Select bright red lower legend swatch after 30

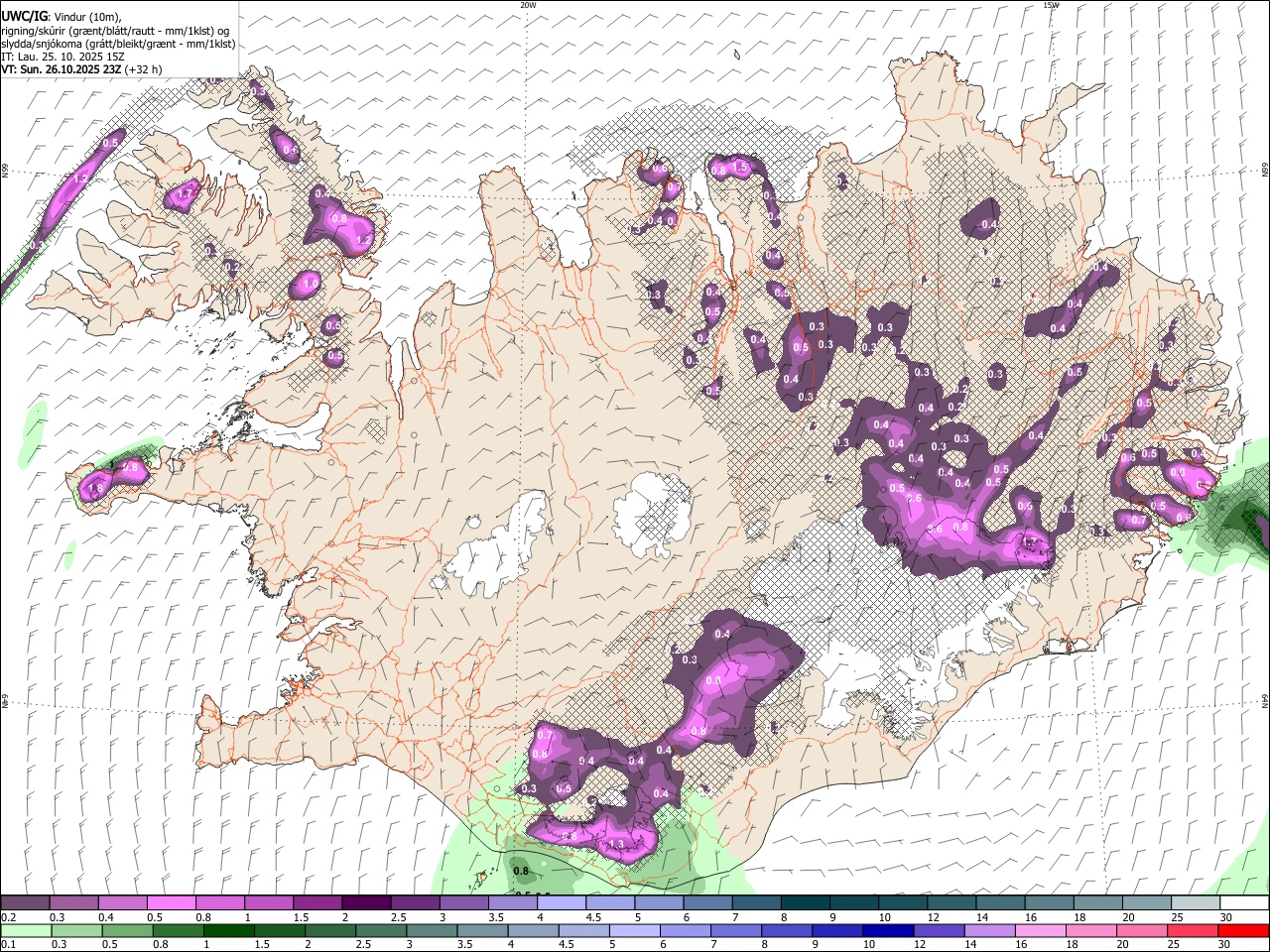[x=1245, y=931]
